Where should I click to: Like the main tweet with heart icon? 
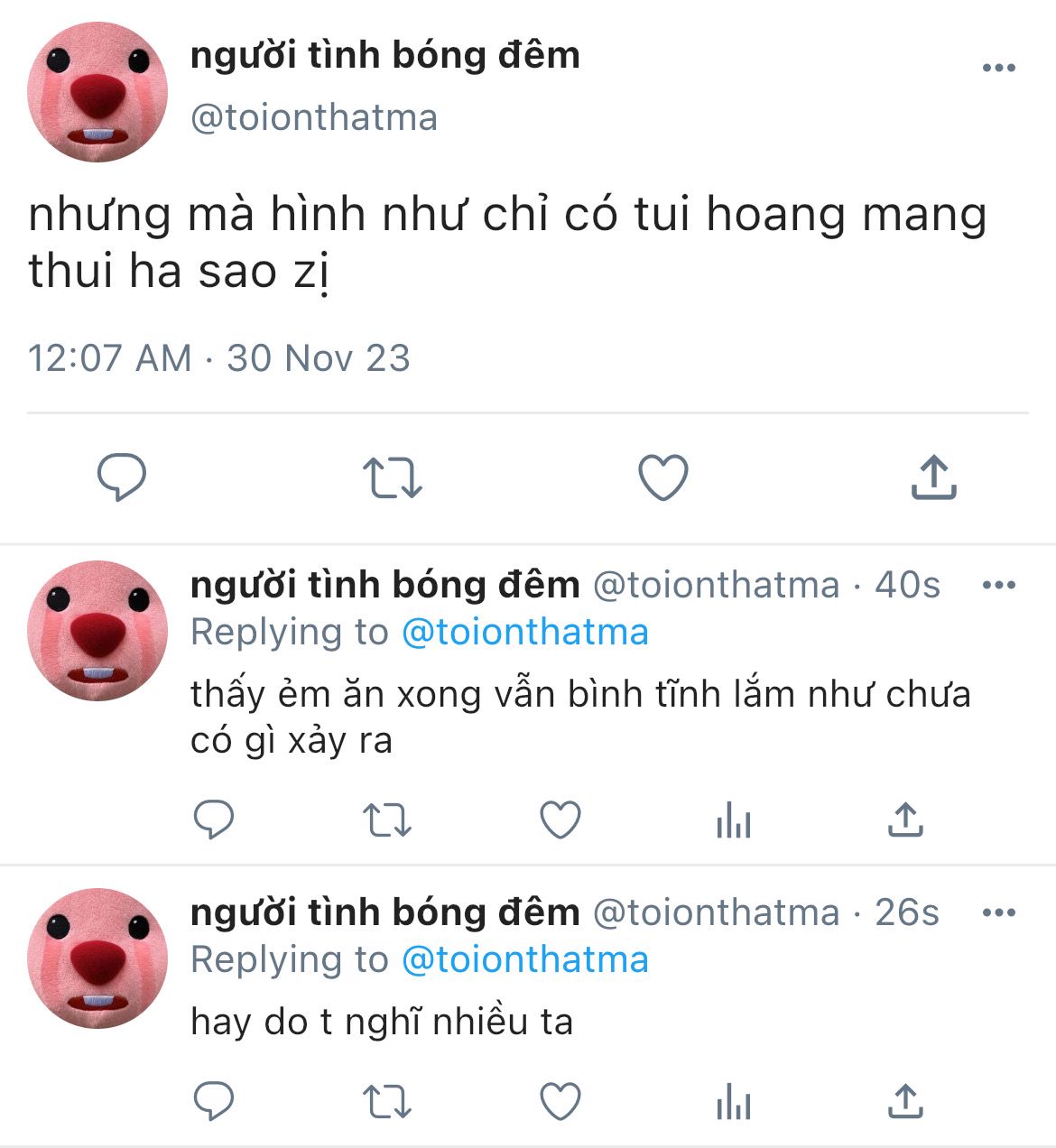coord(663,477)
